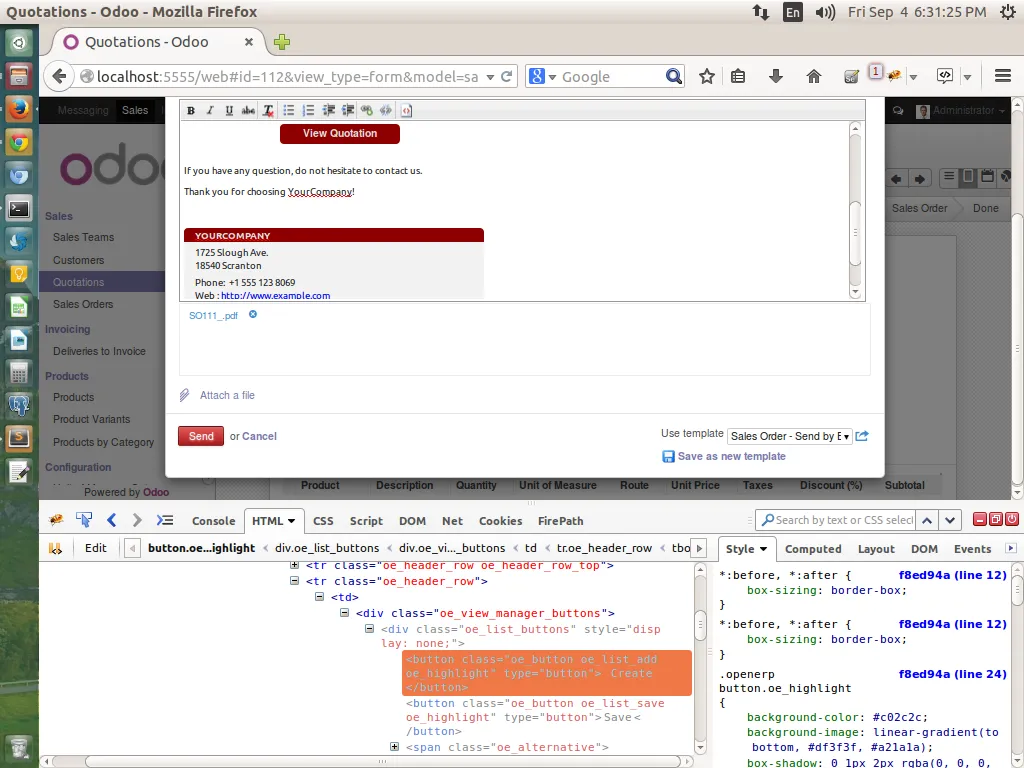Switch to the Cookies panel
The height and width of the screenshot is (768, 1024).
[x=500, y=520]
